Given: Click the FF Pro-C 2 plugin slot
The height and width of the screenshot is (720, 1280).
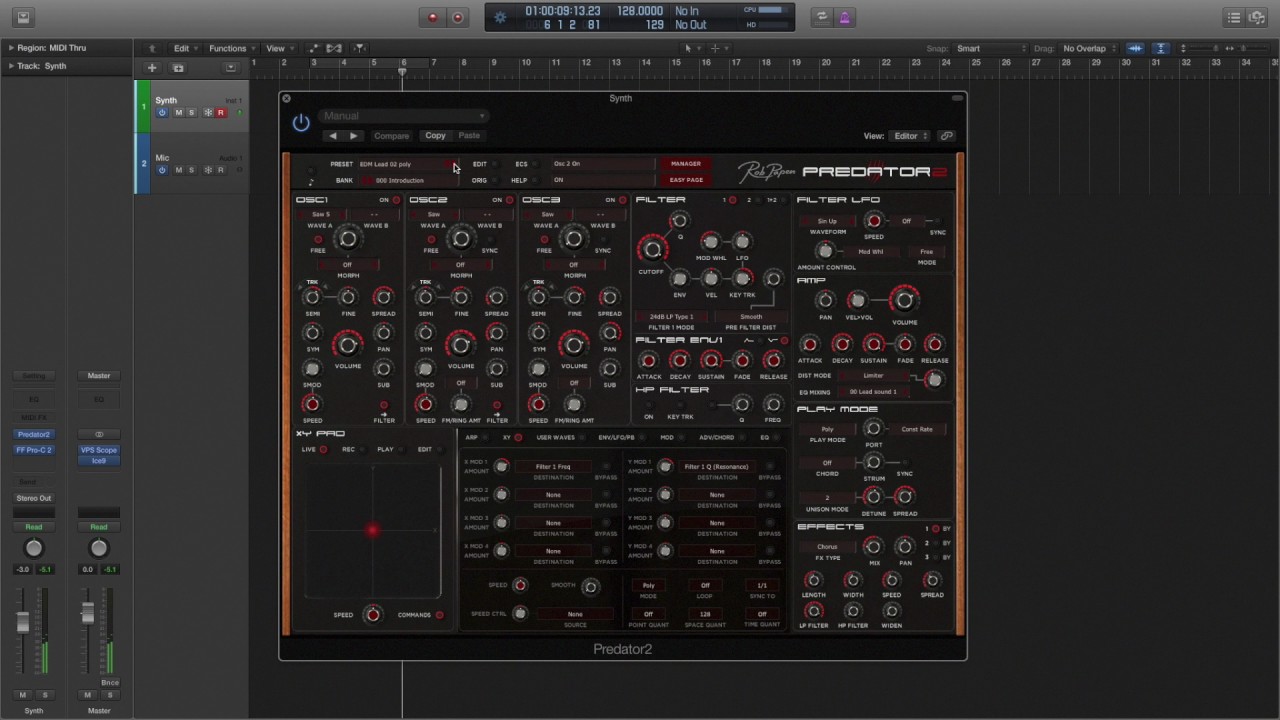Looking at the screenshot, I should click(33, 450).
